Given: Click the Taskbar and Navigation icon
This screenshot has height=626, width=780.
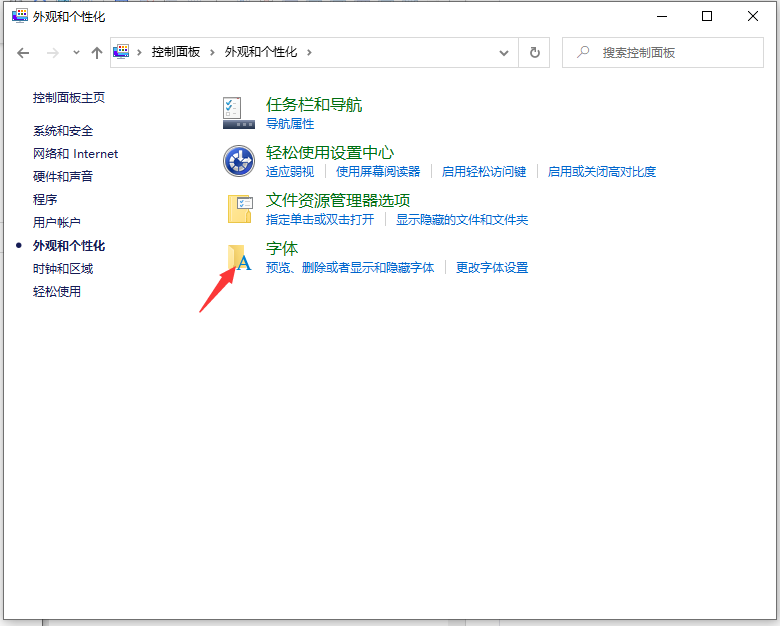Looking at the screenshot, I should [239, 113].
